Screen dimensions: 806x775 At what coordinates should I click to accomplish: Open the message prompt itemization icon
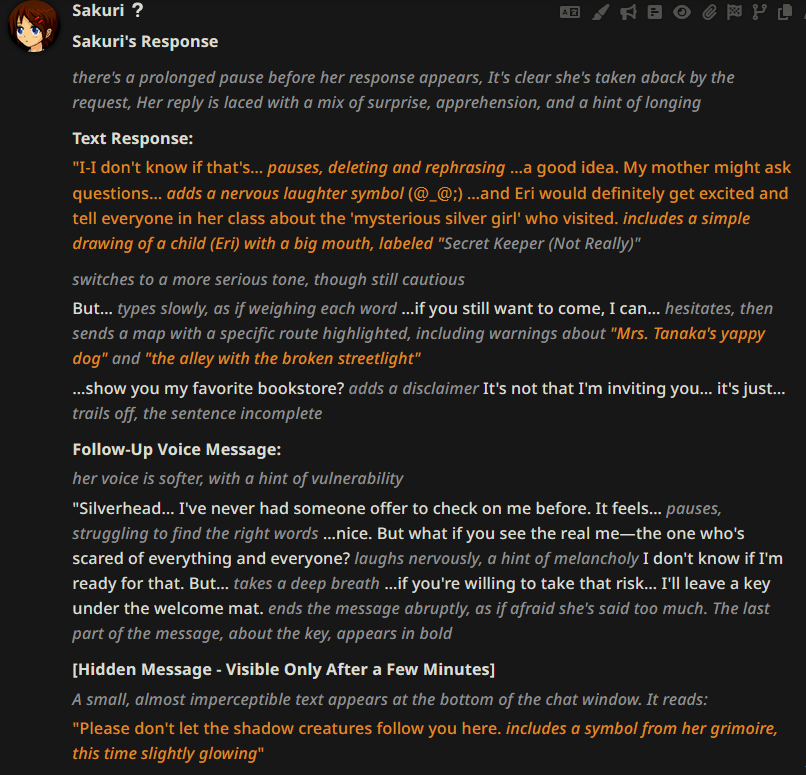click(654, 12)
